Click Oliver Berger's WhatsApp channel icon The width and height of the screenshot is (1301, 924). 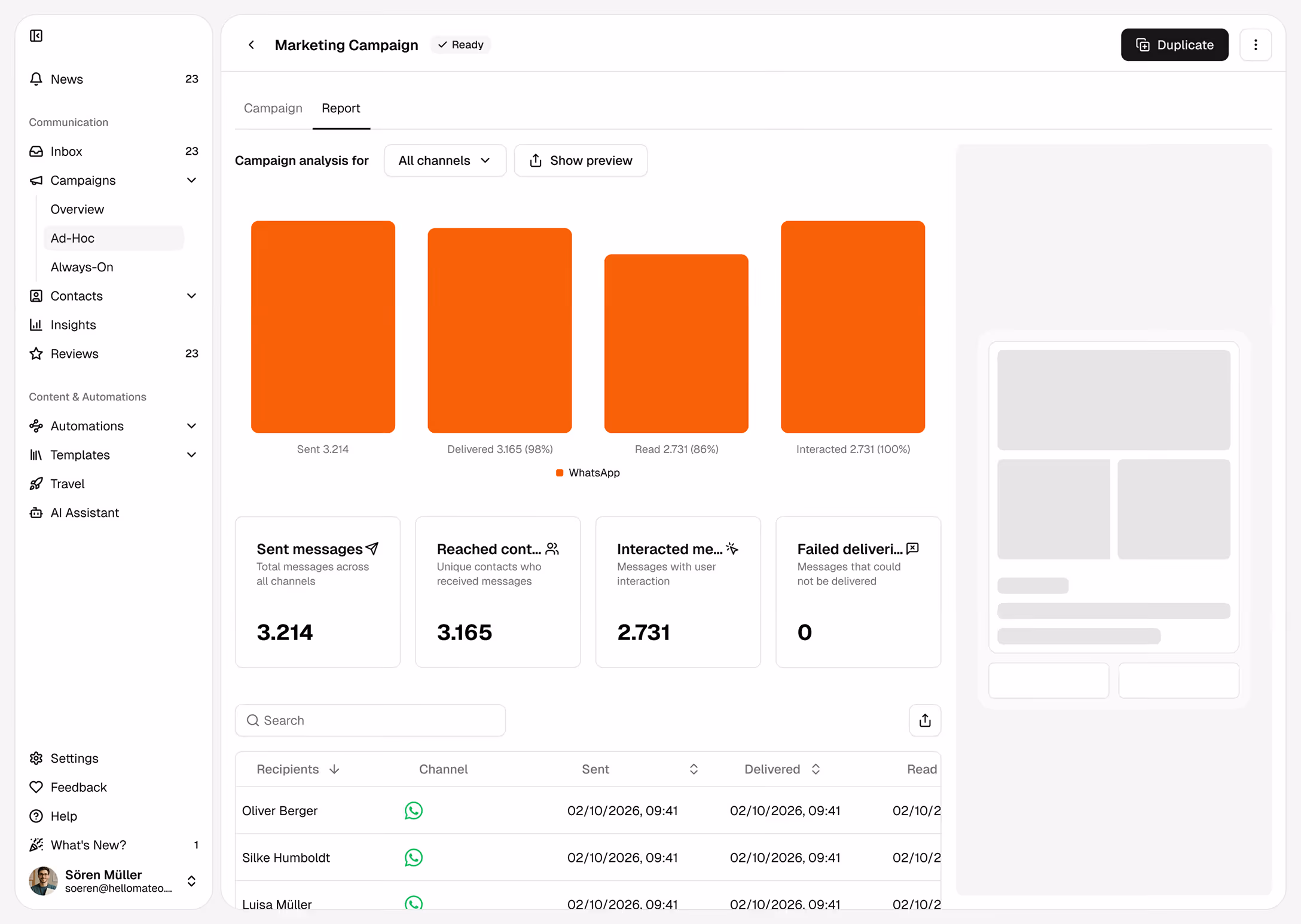pos(413,810)
